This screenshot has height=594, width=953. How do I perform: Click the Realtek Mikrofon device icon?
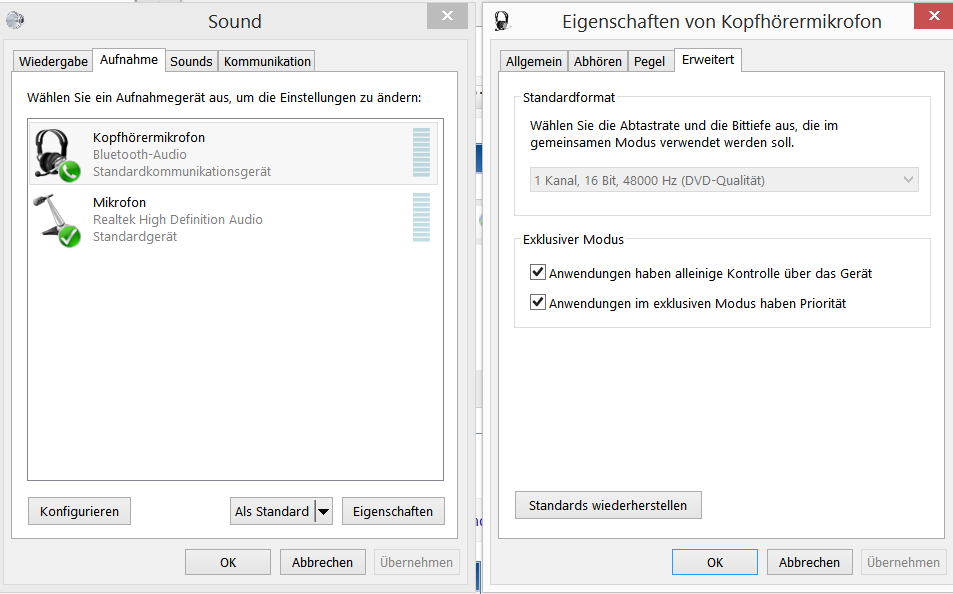57,219
